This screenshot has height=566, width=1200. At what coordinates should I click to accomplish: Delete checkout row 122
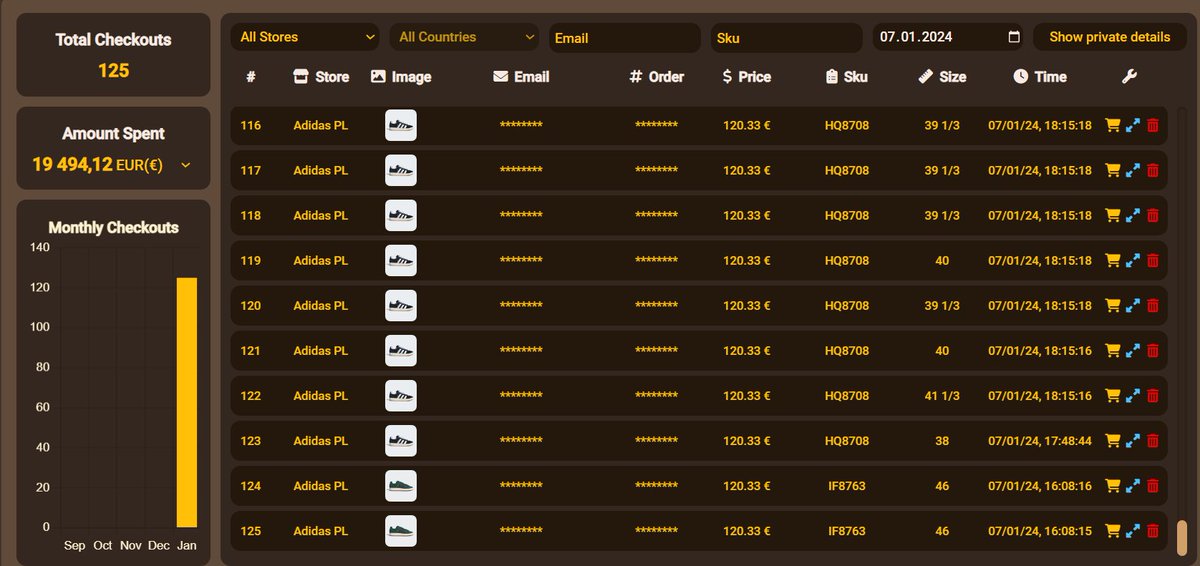pos(1153,395)
